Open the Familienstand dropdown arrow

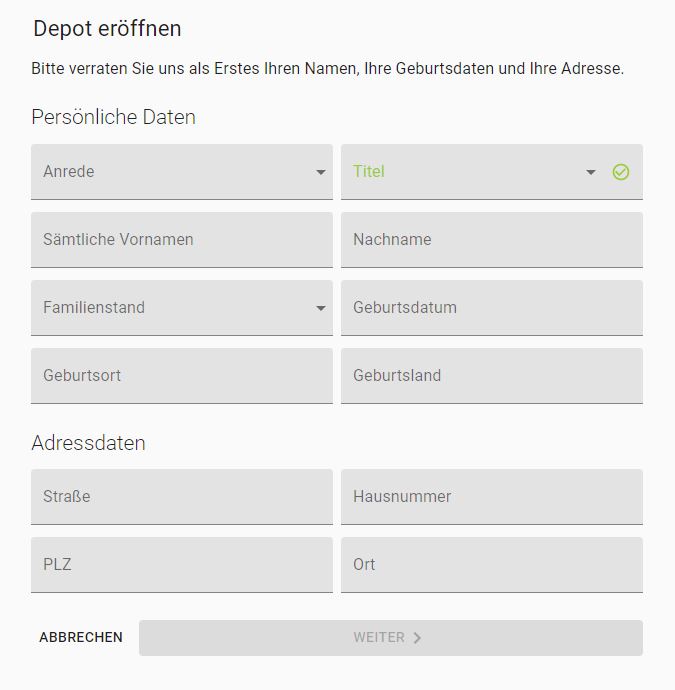(x=321, y=308)
